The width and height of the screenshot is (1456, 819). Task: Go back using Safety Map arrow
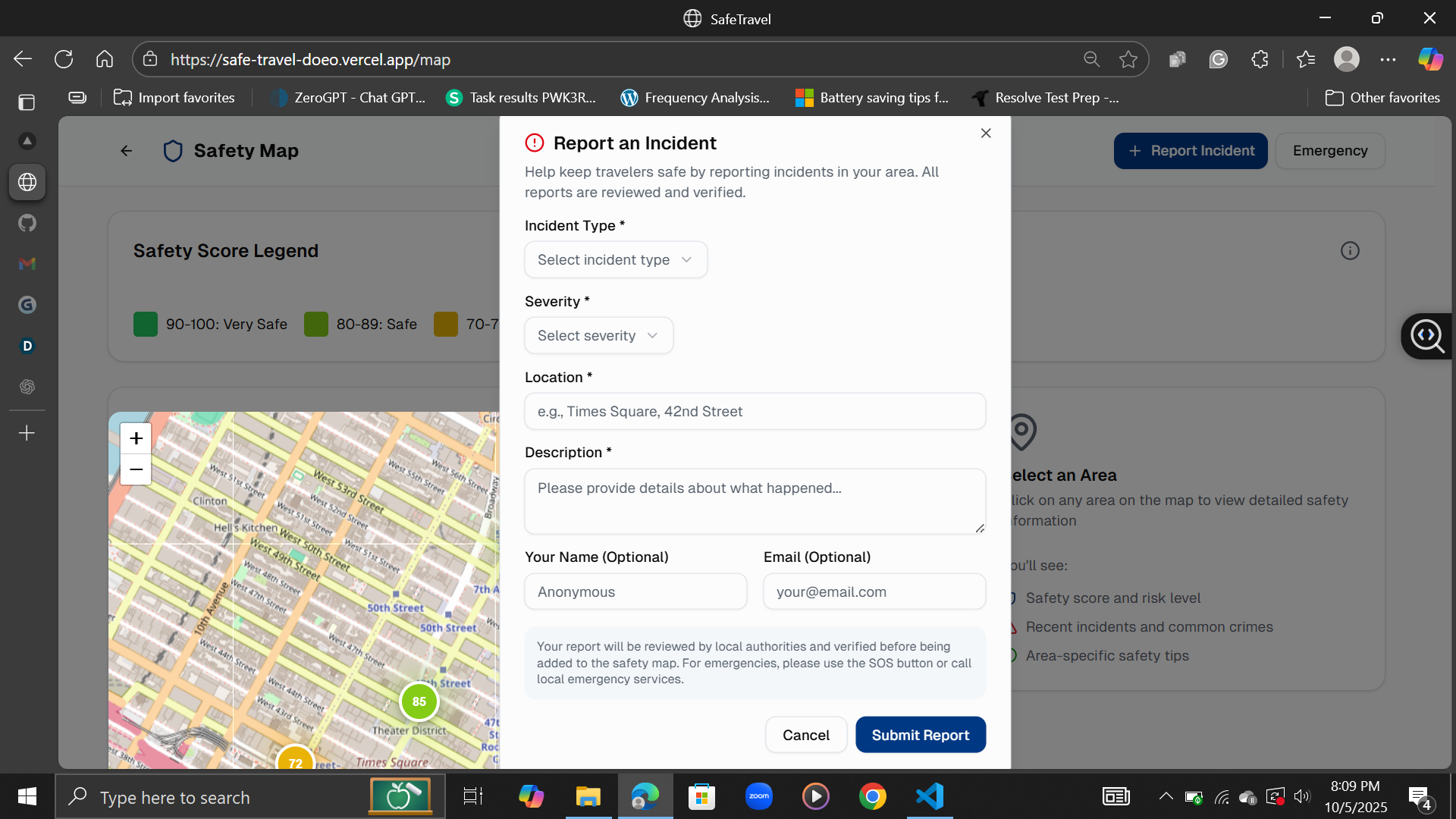point(127,151)
